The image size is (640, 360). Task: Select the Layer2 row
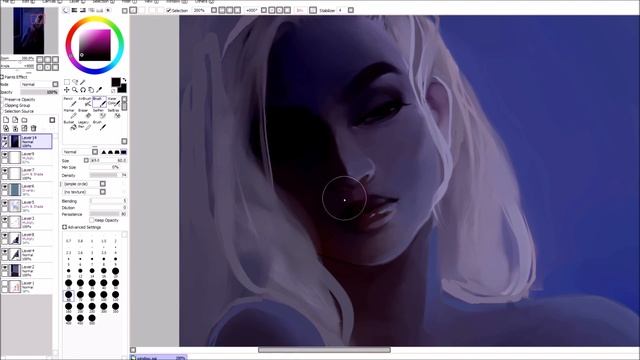[x=27, y=271]
